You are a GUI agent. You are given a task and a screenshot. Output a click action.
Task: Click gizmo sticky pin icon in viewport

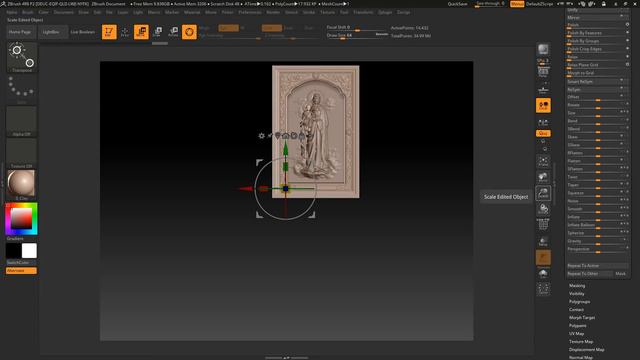[270, 136]
